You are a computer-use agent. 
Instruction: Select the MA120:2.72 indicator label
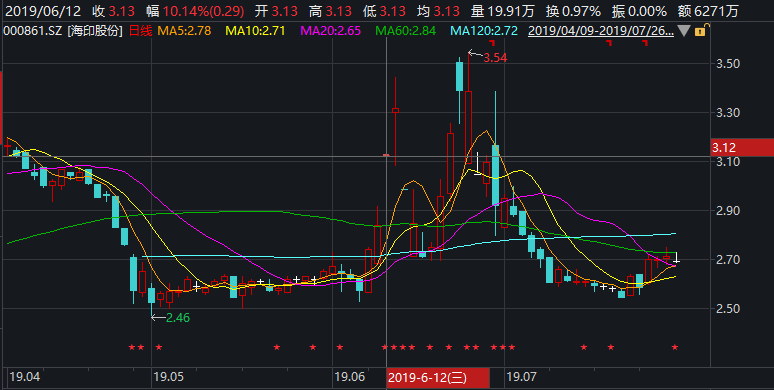[x=484, y=31]
